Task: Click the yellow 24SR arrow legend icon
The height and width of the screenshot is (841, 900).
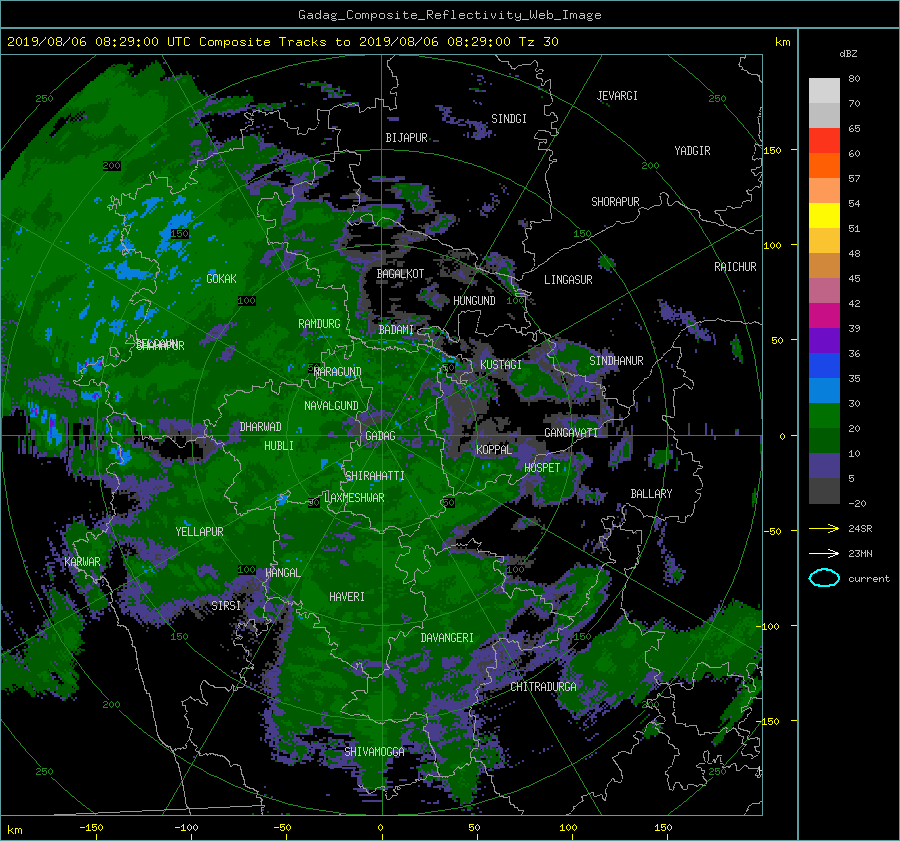Action: coord(824,528)
